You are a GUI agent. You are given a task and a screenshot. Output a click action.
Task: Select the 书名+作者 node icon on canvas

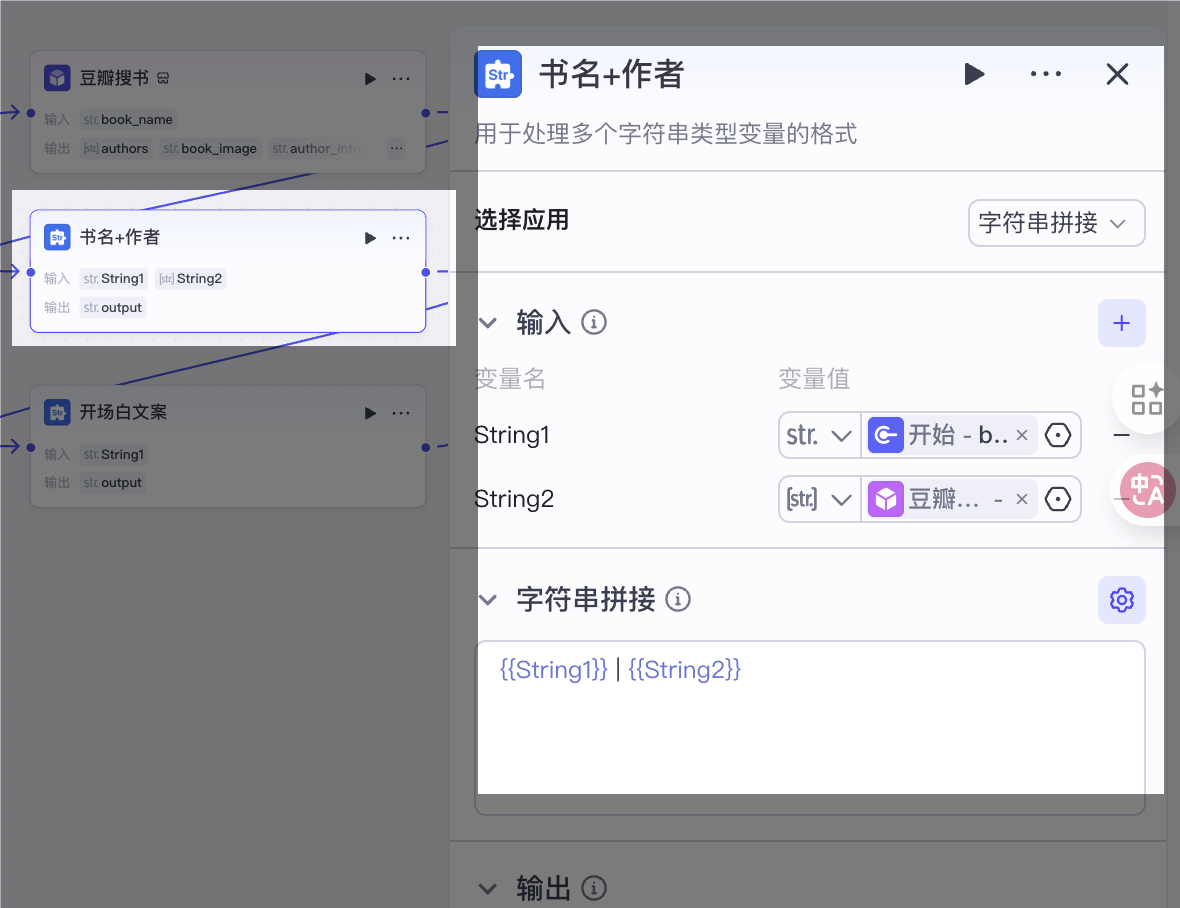point(57,237)
